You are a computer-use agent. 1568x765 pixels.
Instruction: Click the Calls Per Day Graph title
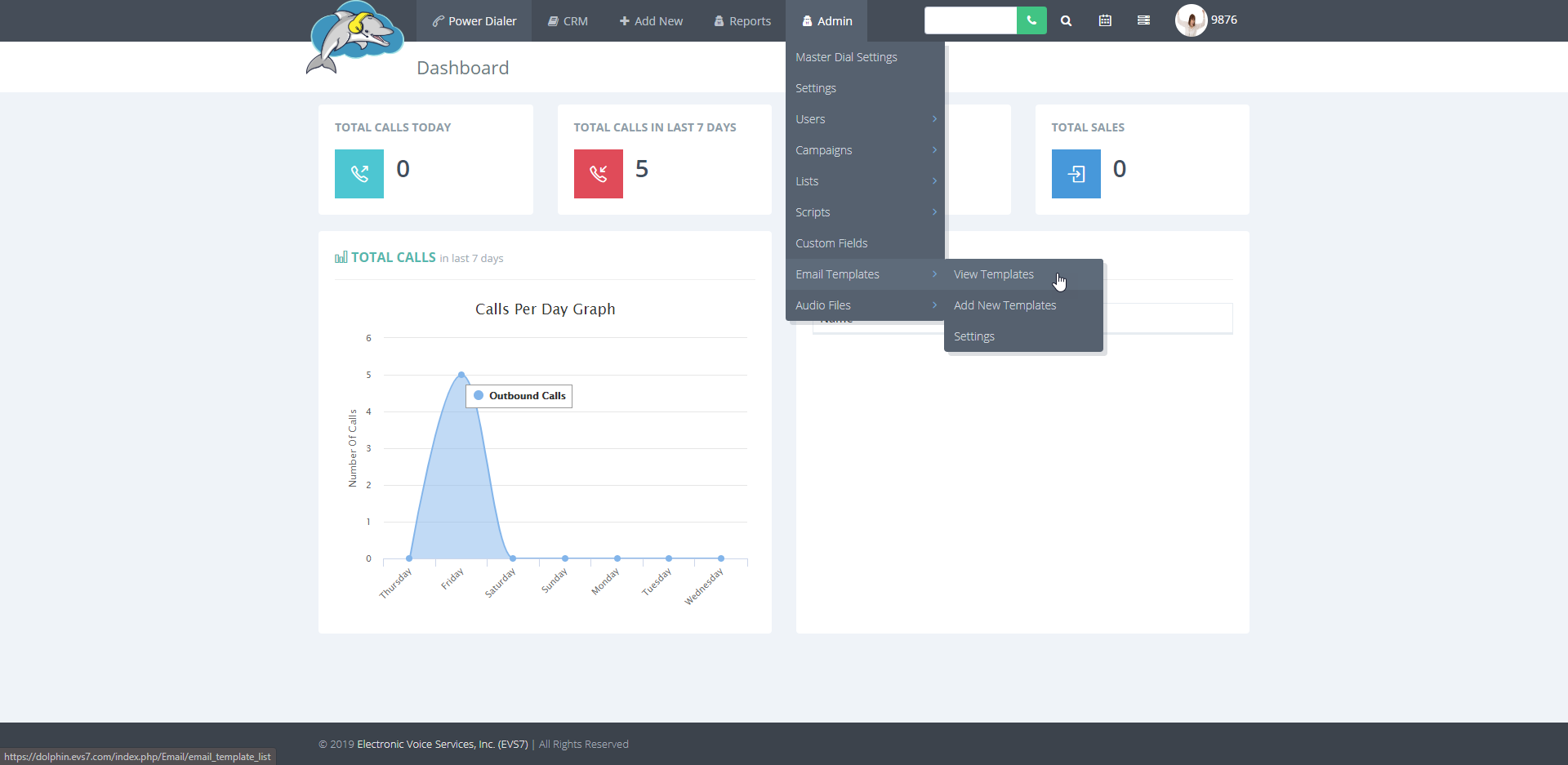(x=546, y=309)
